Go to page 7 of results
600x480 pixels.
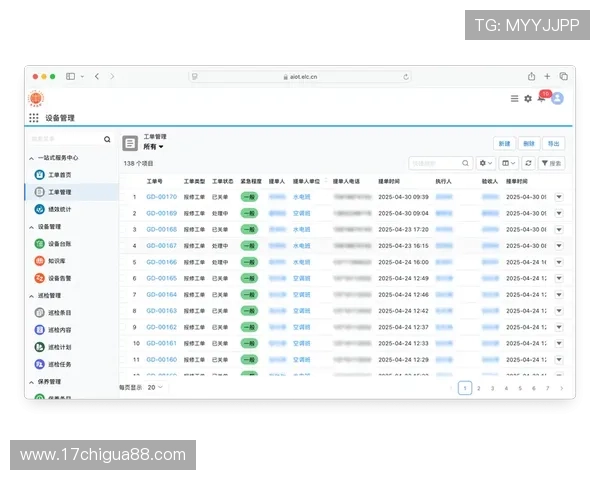pos(548,388)
